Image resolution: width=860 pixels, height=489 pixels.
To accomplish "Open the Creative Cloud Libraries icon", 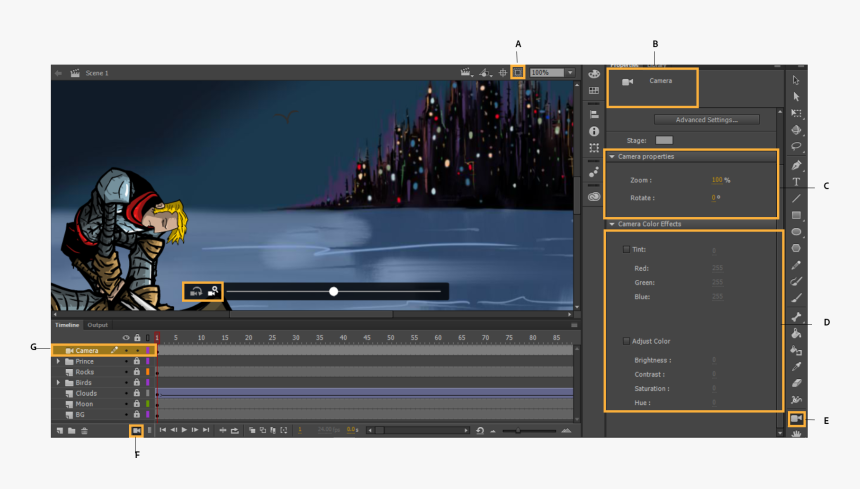I will tap(593, 196).
